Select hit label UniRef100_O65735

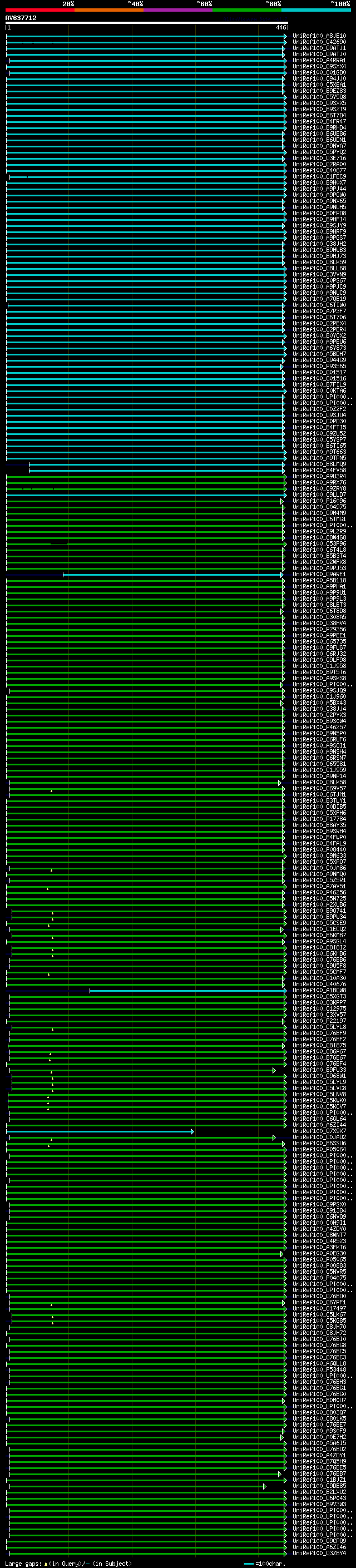319,641
